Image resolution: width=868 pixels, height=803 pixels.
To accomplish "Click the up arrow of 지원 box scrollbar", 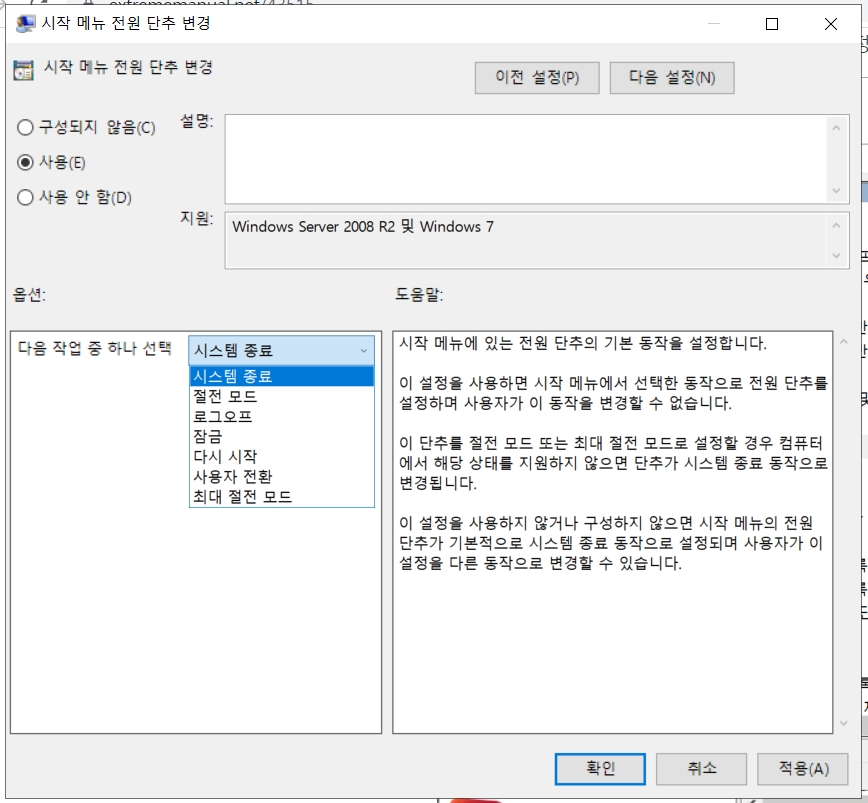I will point(836,225).
